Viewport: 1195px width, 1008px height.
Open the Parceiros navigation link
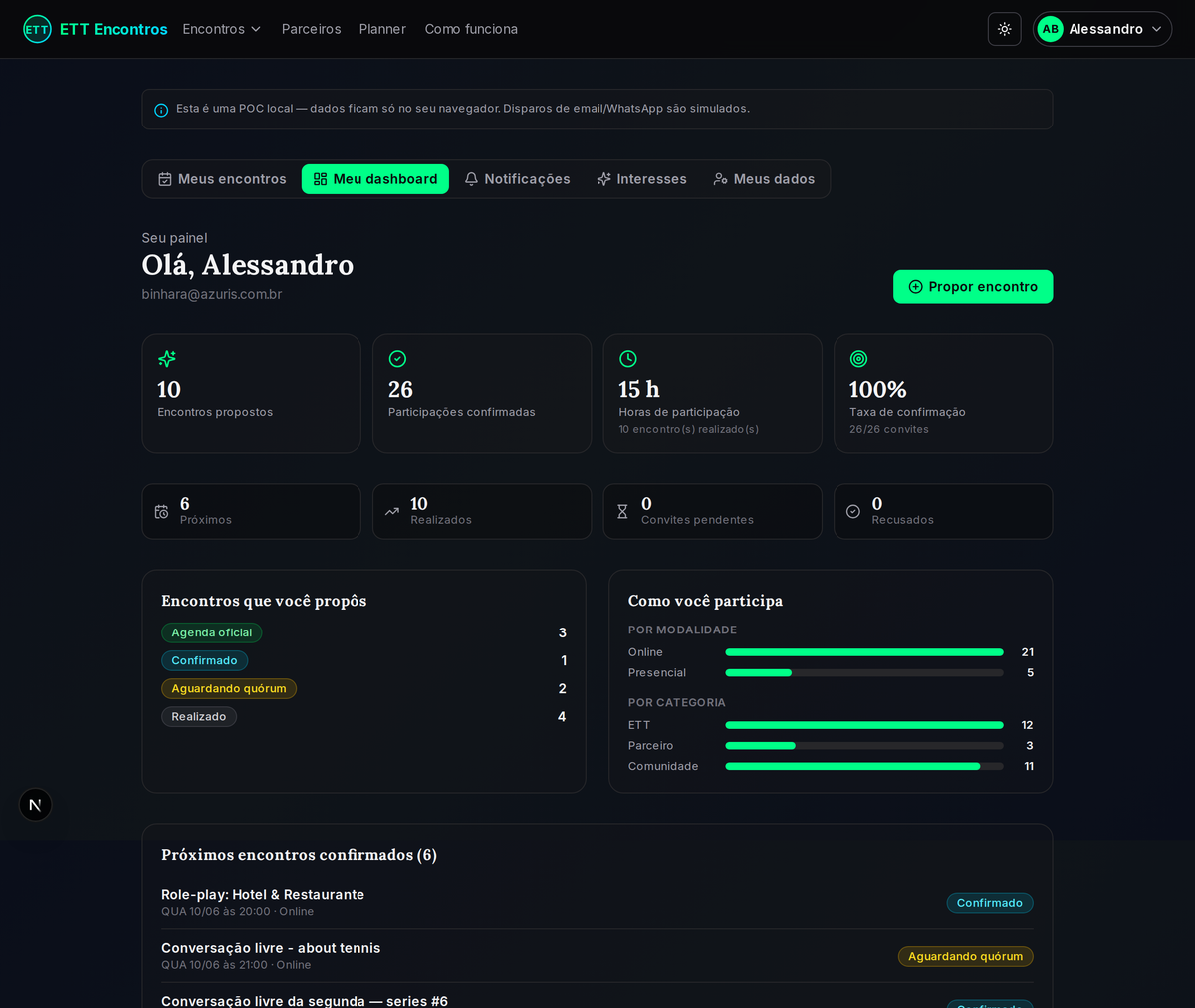311,29
